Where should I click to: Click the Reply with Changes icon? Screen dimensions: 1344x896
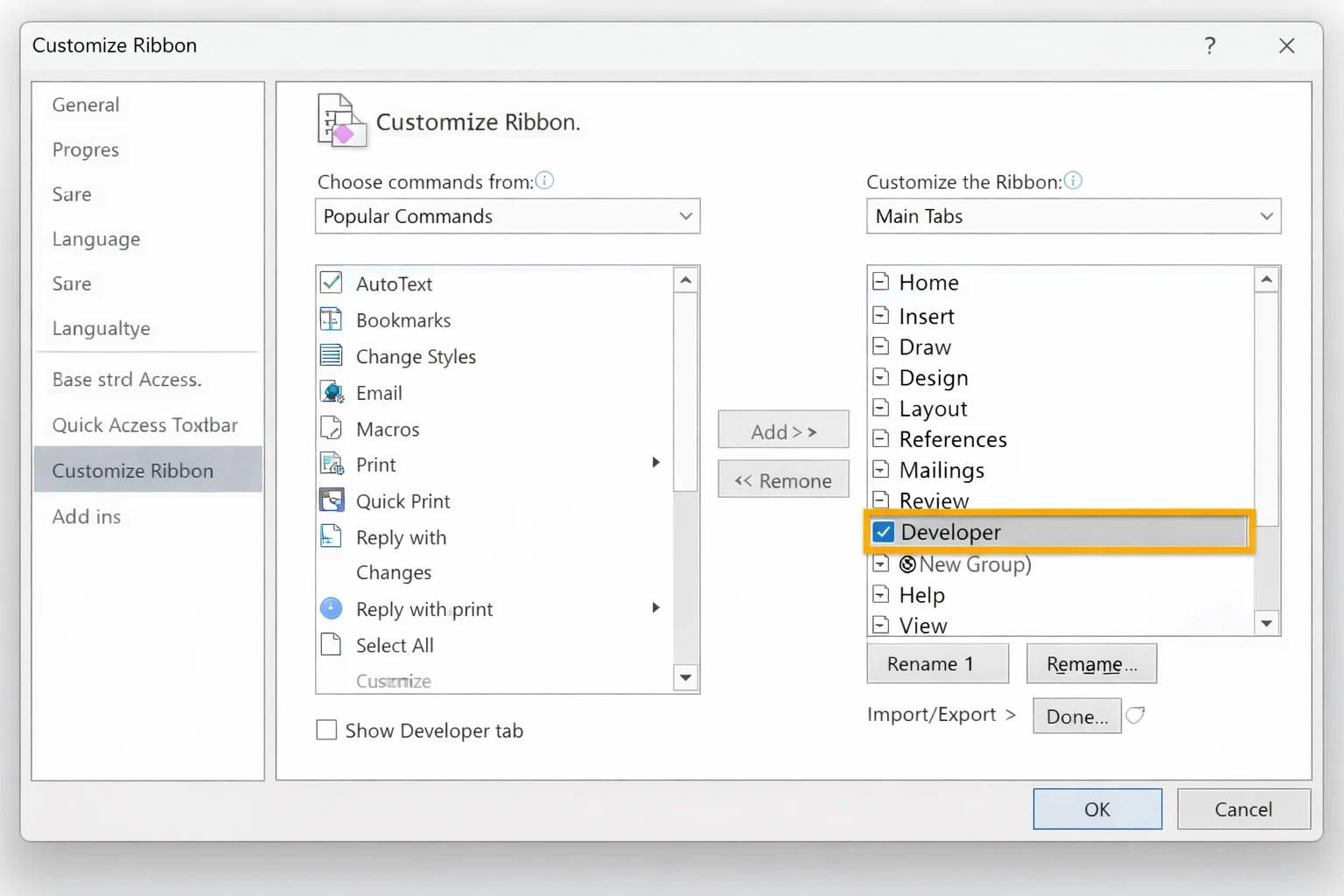pyautogui.click(x=332, y=535)
